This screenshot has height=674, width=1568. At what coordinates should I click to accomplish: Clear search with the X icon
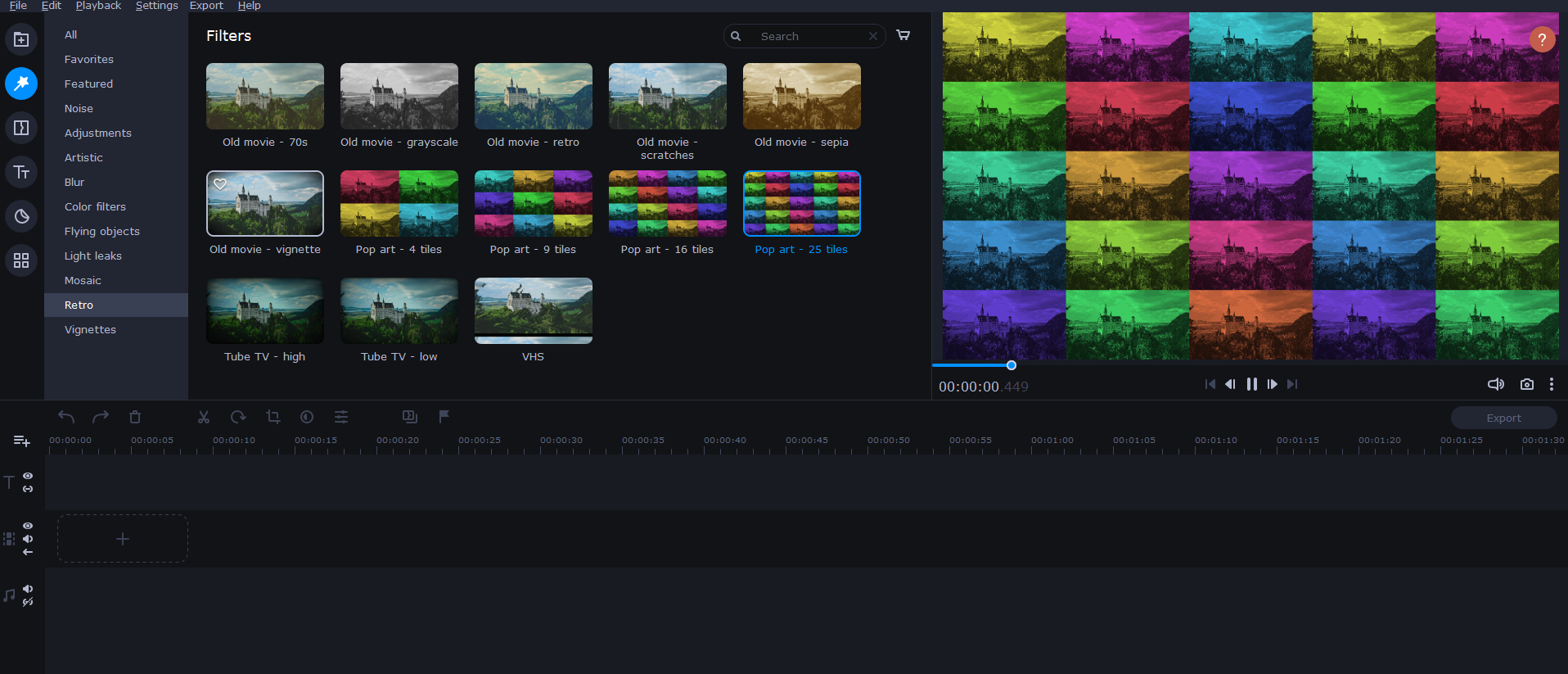point(873,36)
